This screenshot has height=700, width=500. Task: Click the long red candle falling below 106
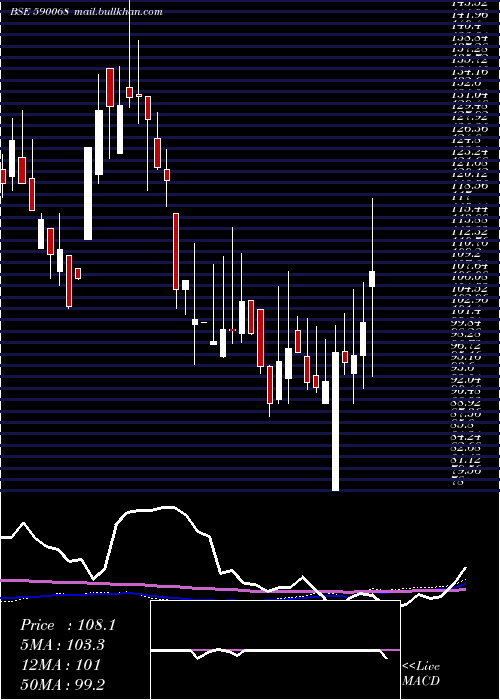(x=176, y=251)
